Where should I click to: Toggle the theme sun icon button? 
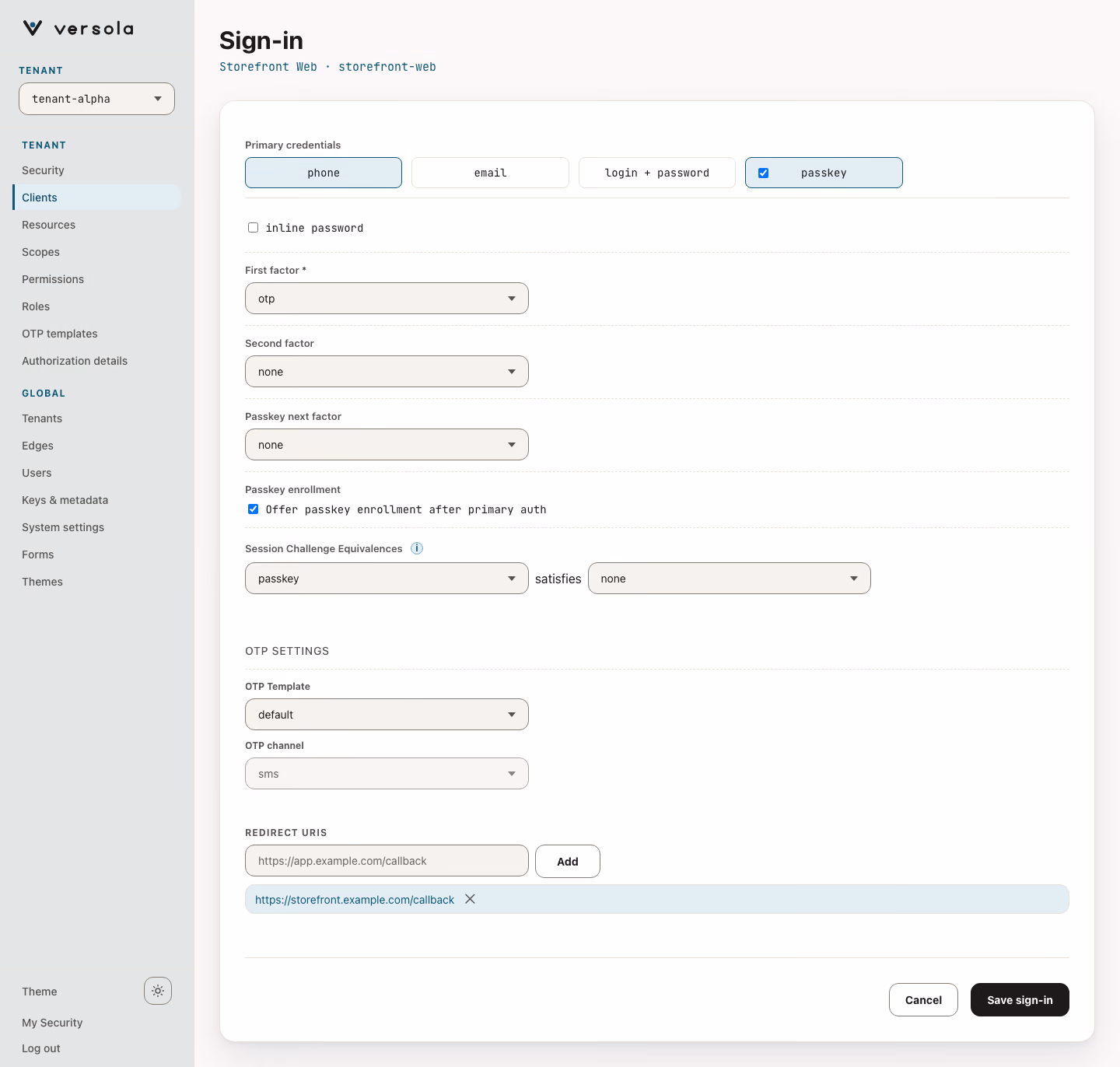point(158,991)
